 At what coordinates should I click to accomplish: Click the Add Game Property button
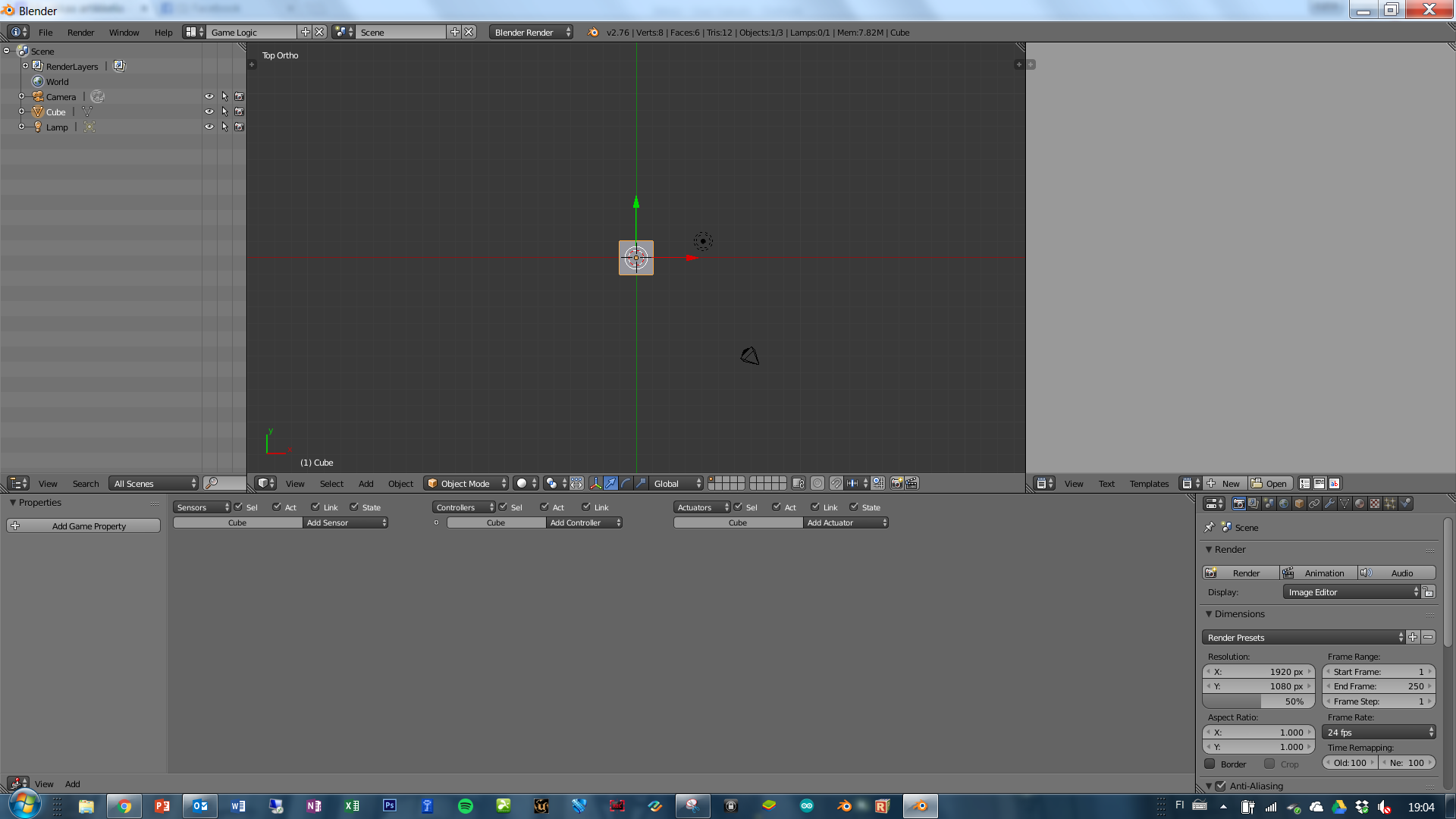click(x=83, y=526)
